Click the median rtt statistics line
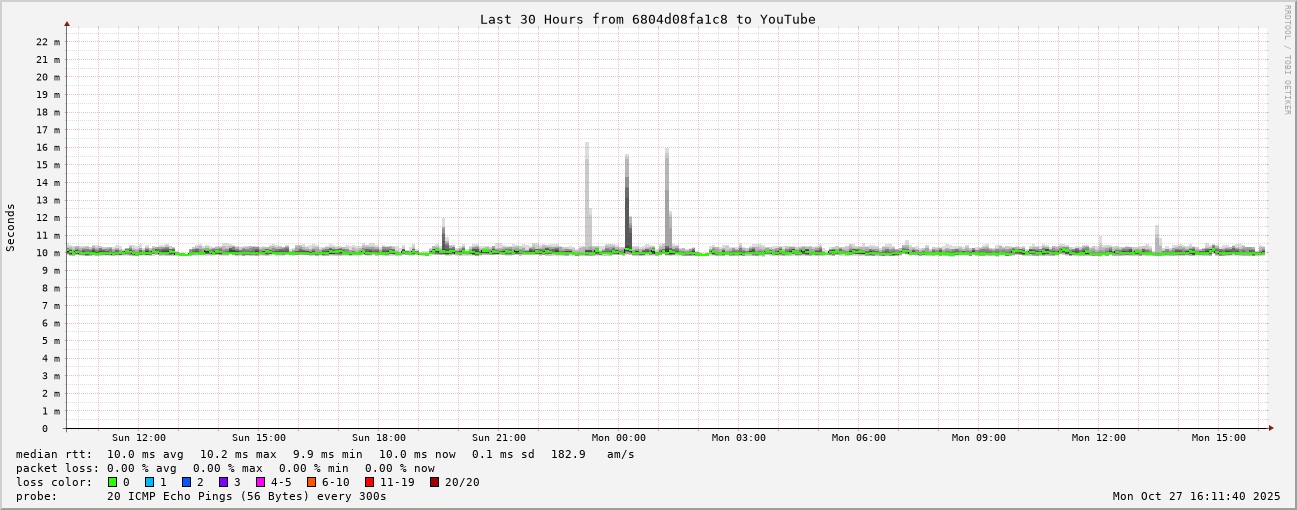Viewport: 1297px width, 510px height. [325, 454]
